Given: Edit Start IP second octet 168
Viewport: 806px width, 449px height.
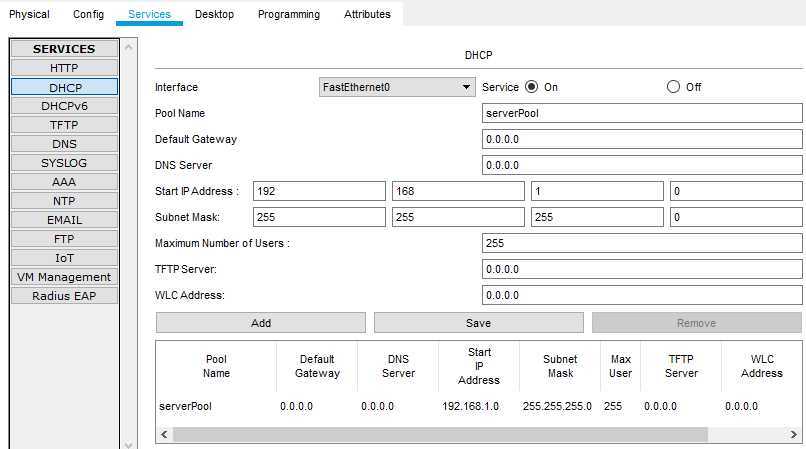Looking at the screenshot, I should point(458,191).
